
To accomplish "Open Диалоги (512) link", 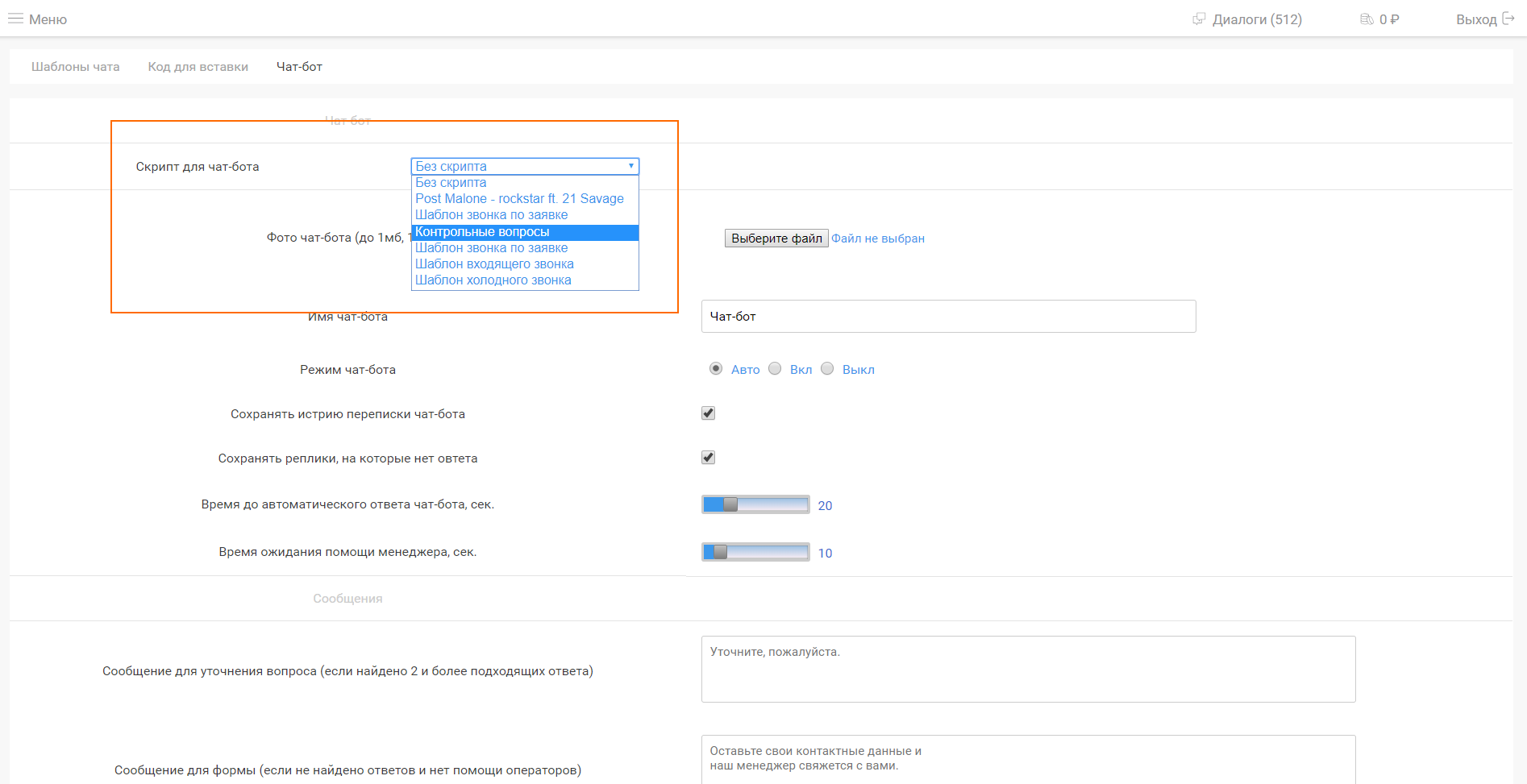I will click(x=1257, y=19).
